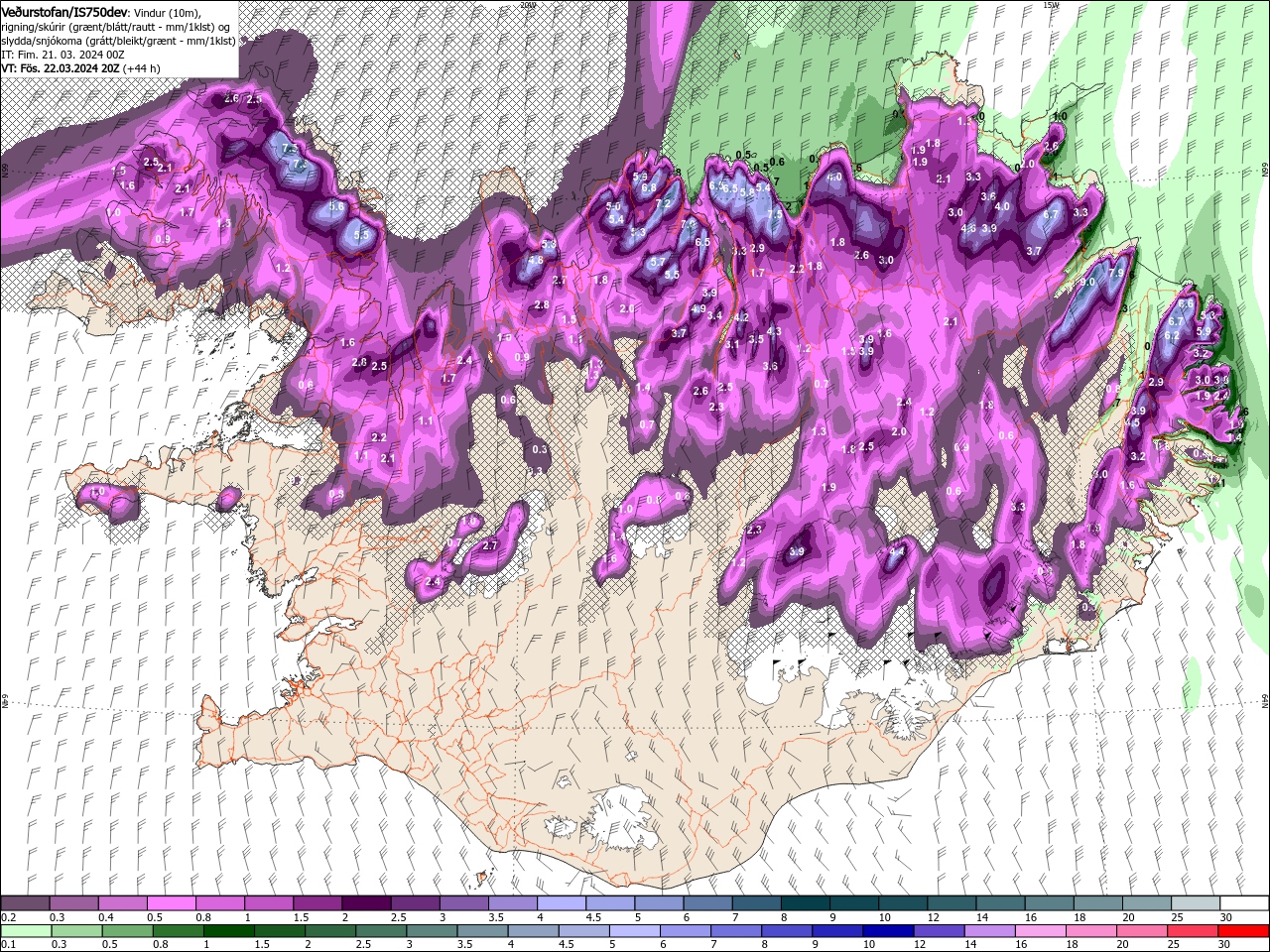The height and width of the screenshot is (952, 1270).
Task: Click the Veðurstofan/IS750dev title text
Action: (x=64, y=11)
